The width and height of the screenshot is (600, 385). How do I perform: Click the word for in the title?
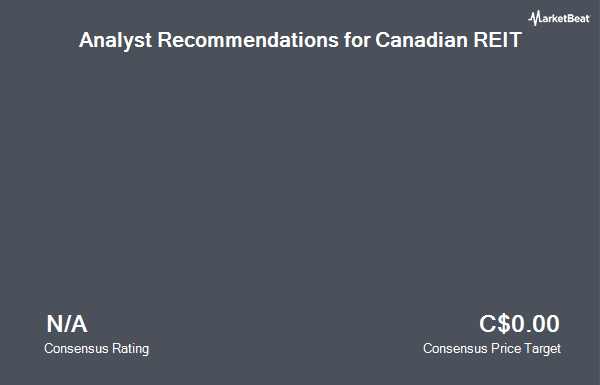(357, 40)
